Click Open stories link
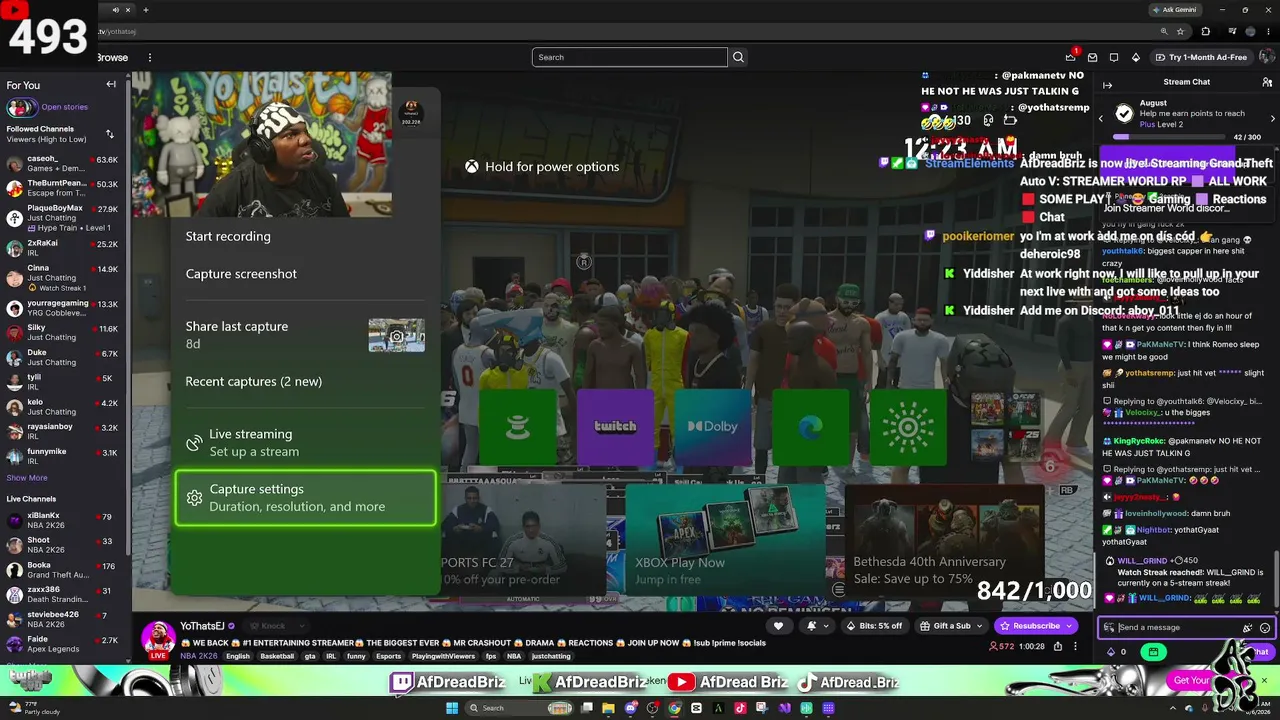 tap(65, 107)
